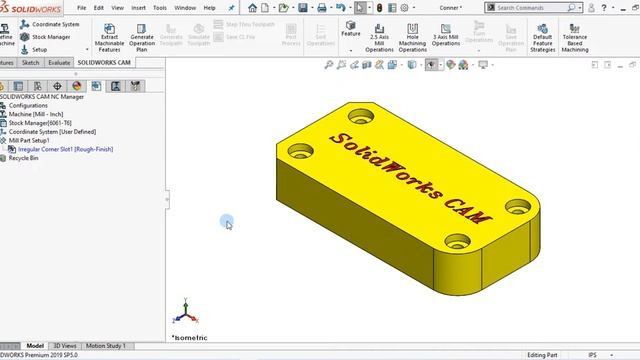Open the Edit menu
Screen dimensions: 640x360
[x=99, y=8]
